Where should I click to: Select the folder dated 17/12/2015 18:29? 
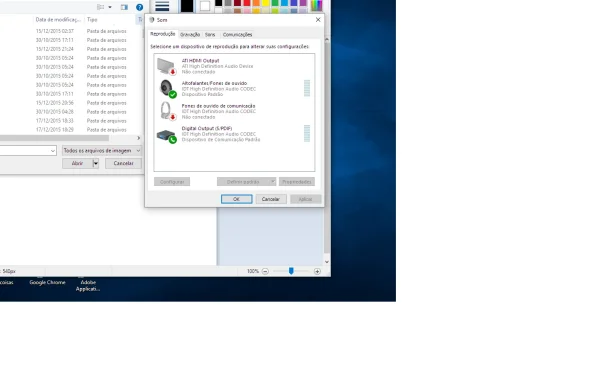pos(71,130)
